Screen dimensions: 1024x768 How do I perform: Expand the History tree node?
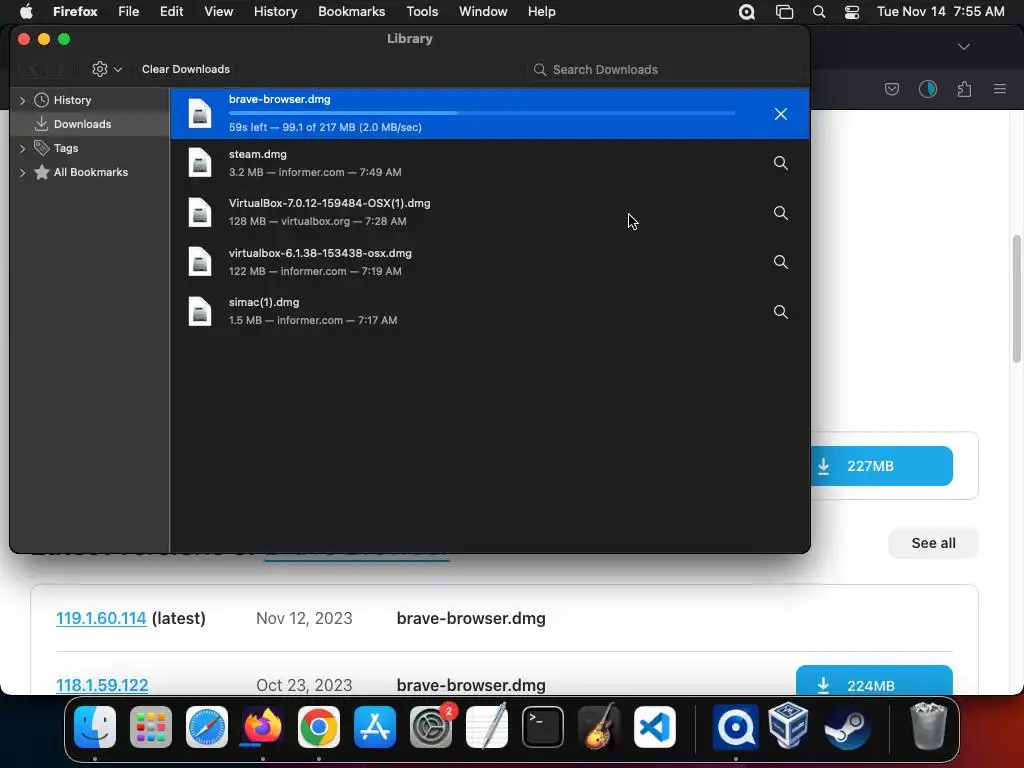[x=22, y=100]
